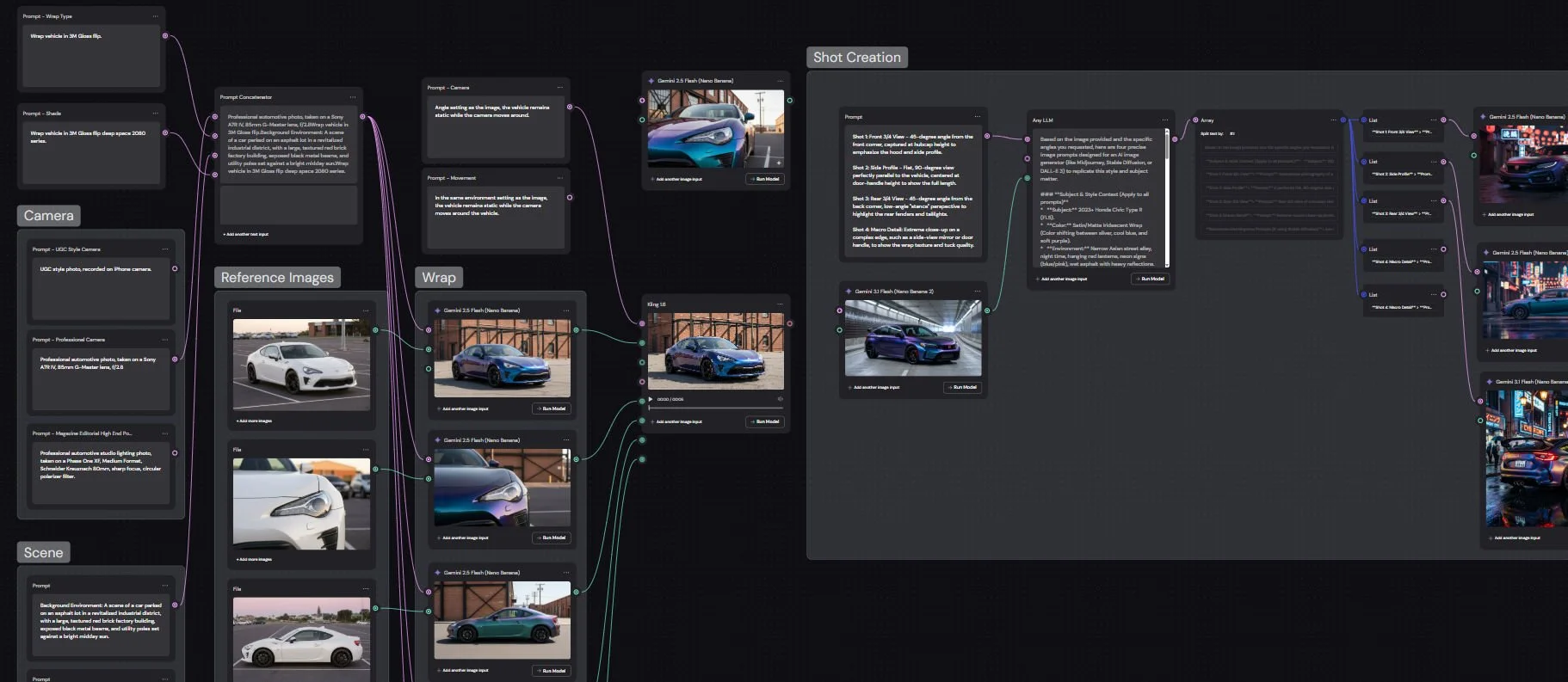The height and width of the screenshot is (682, 1568).
Task: Click the Any LLM node output port
Action: (1175, 139)
